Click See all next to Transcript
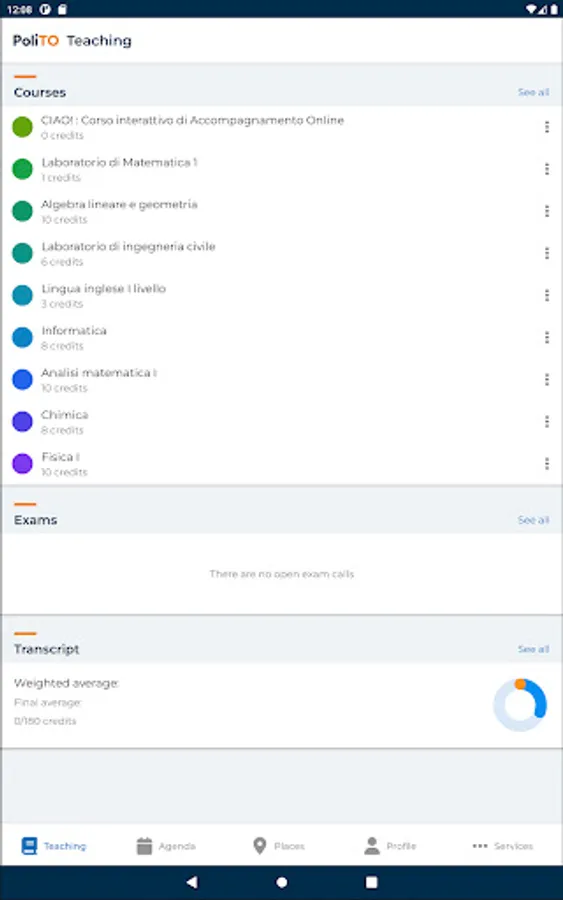563x900 pixels. pos(533,649)
